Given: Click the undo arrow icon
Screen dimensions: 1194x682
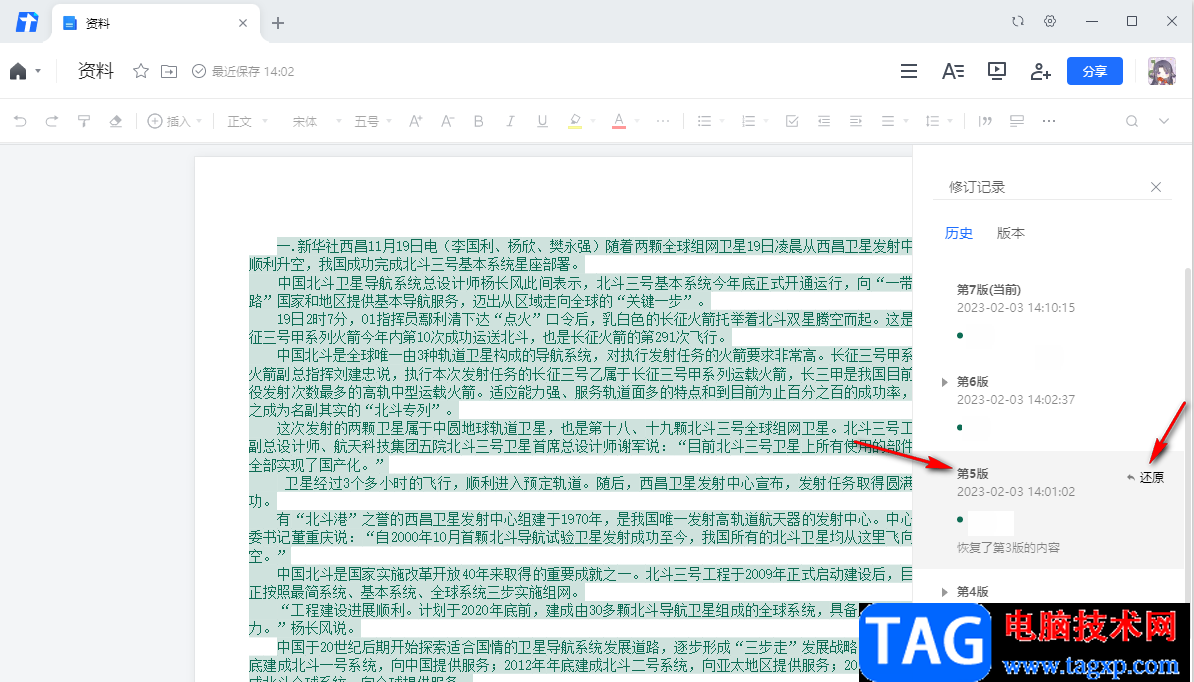Looking at the screenshot, I should click(21, 121).
